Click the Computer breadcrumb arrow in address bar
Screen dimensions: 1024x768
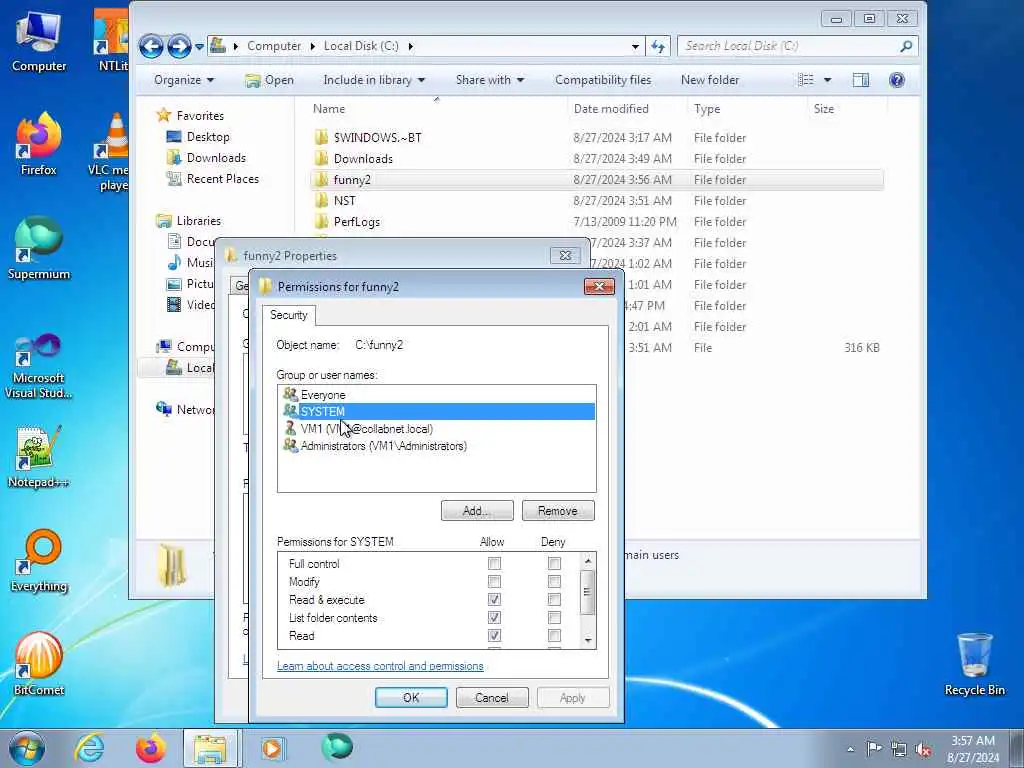(x=312, y=46)
